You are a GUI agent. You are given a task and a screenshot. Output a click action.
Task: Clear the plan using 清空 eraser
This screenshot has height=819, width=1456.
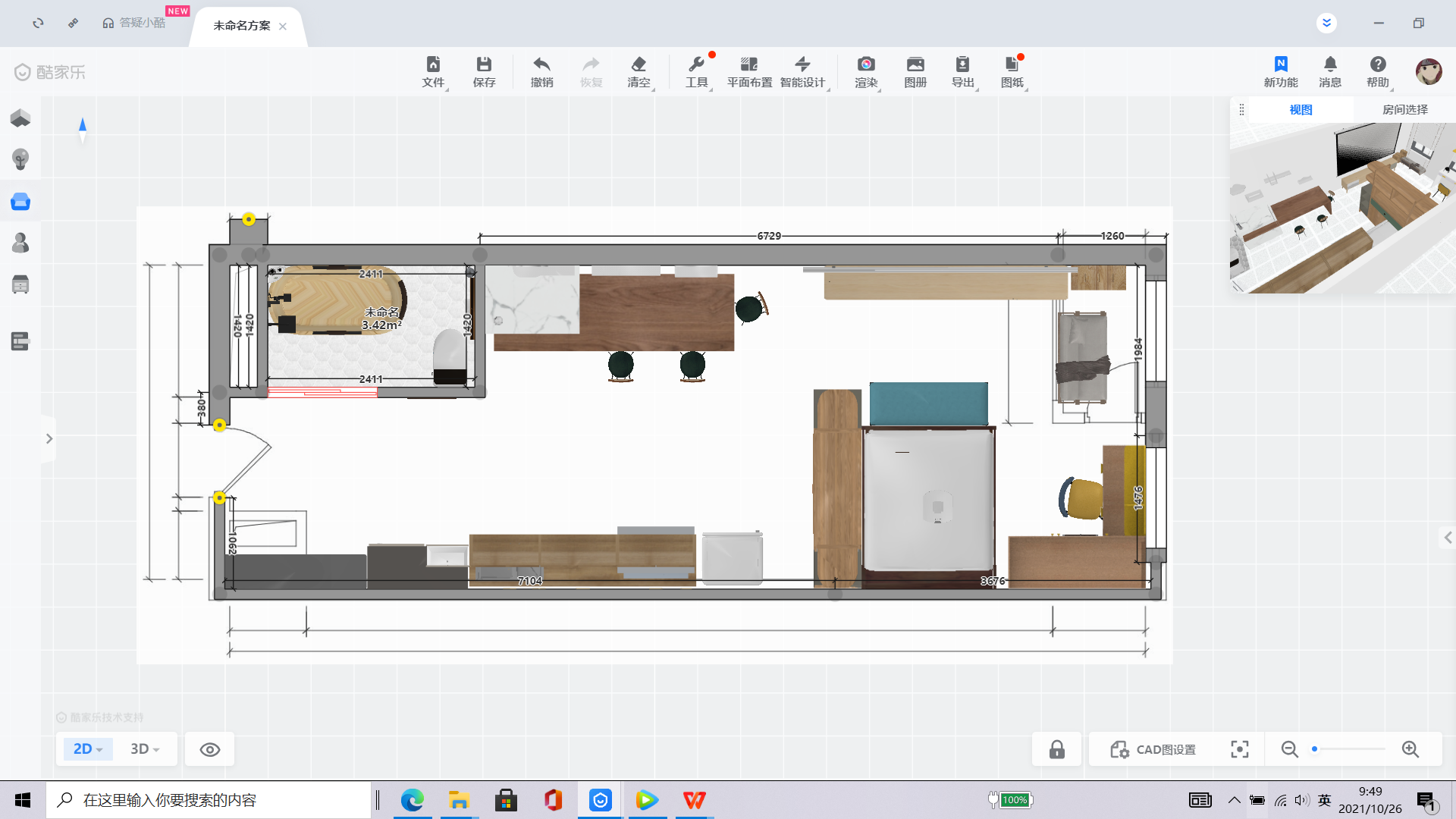tap(639, 72)
